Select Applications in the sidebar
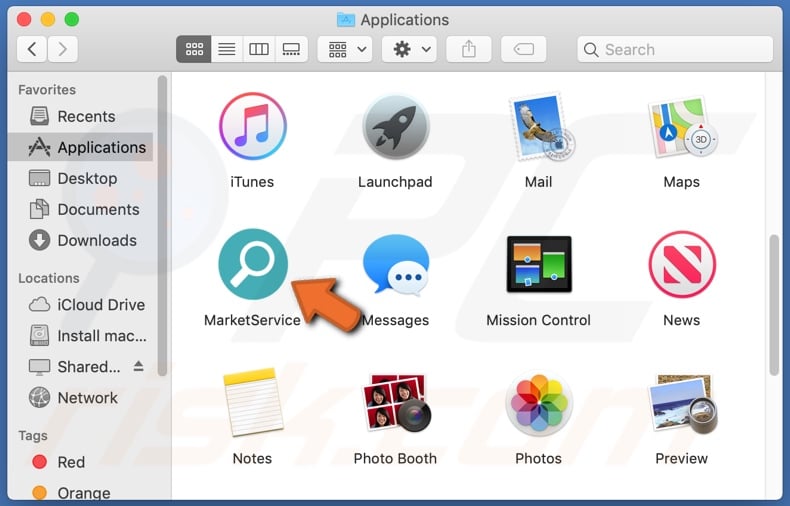Viewport: 790px width, 506px height. click(81, 147)
